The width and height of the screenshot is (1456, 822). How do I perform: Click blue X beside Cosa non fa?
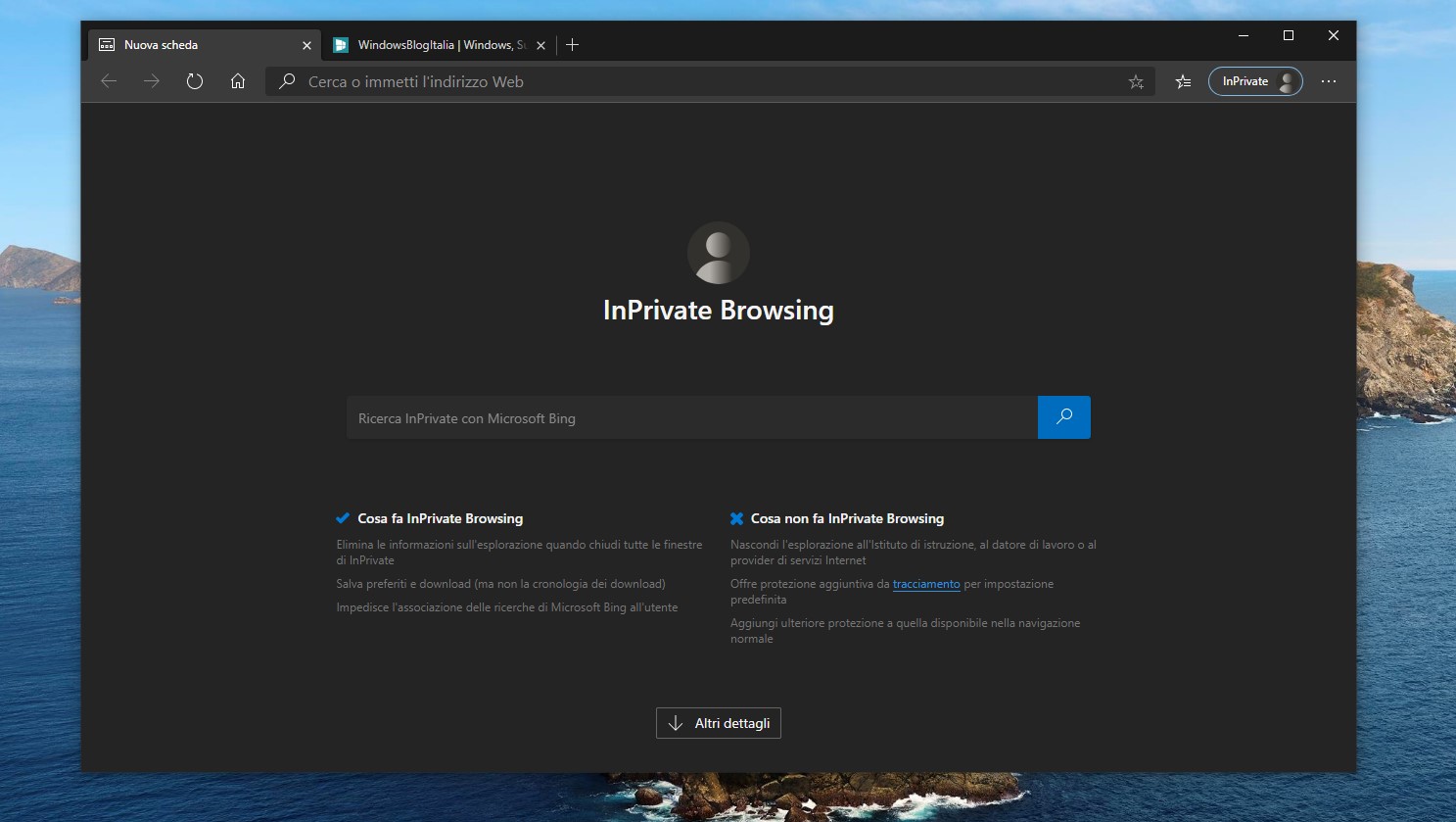pos(736,518)
